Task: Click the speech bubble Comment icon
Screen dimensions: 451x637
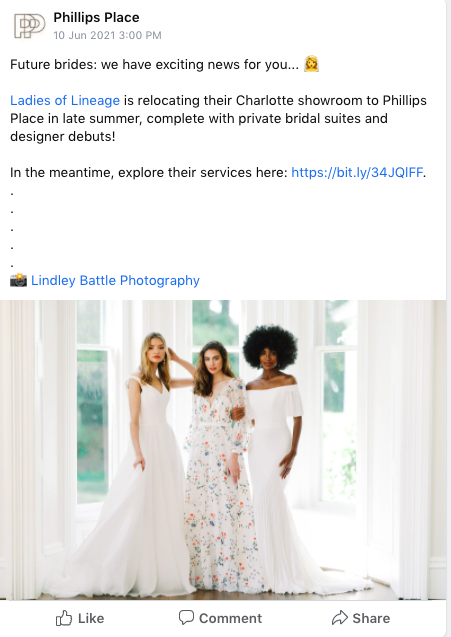Action: click(186, 618)
